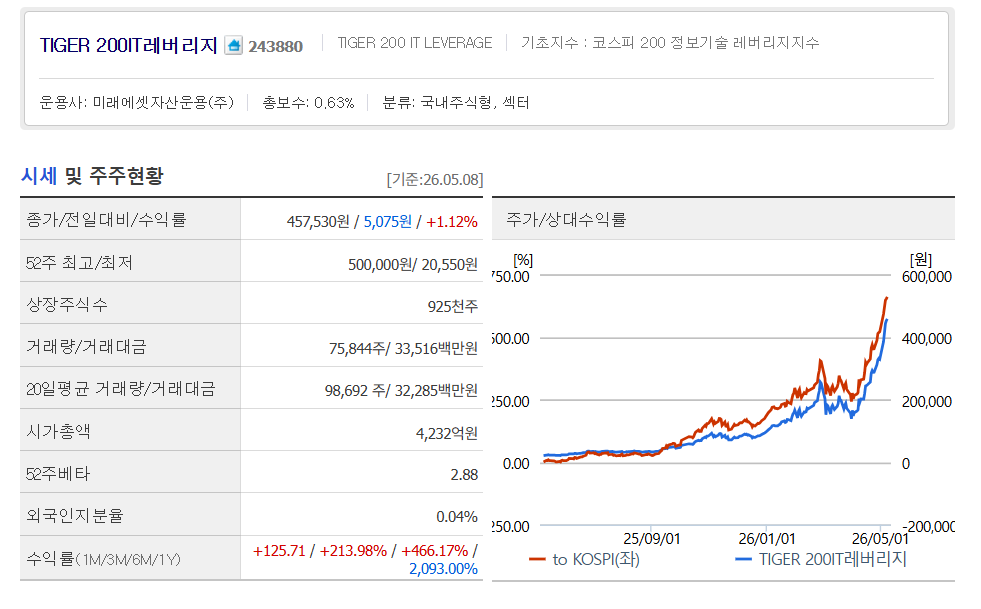Click the blue TIGER 200IT레버리지 legend entry
This screenshot has width=981, height=609.
tap(821, 560)
